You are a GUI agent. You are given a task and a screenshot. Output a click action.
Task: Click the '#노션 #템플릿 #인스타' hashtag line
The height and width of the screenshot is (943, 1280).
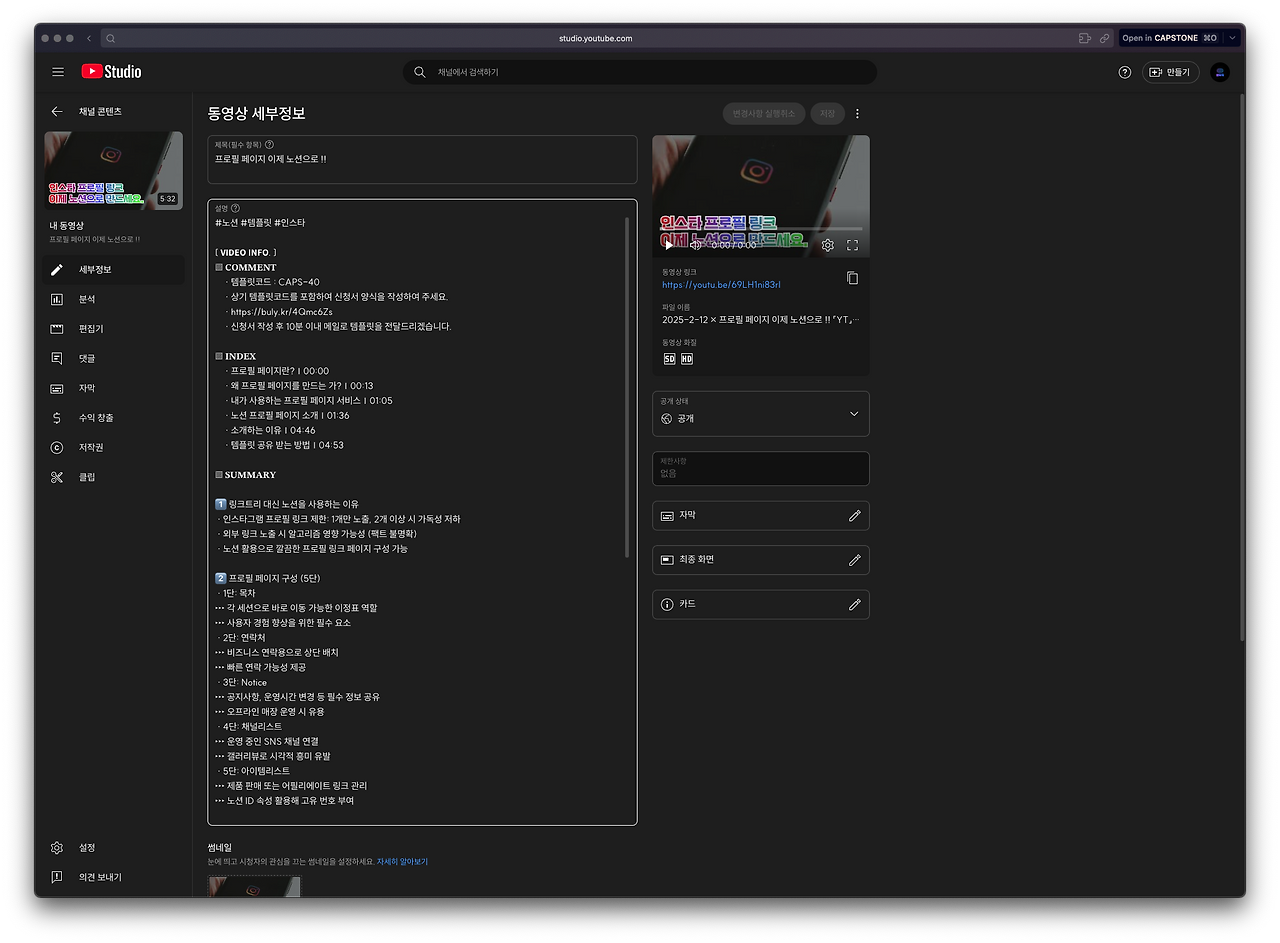[x=260, y=223]
